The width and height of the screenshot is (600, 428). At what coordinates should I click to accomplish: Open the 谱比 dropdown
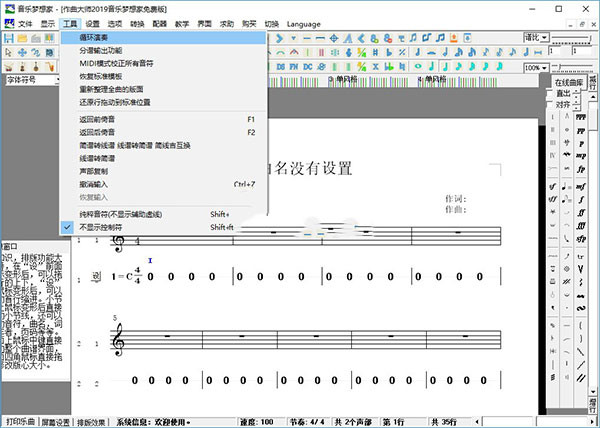click(543, 37)
